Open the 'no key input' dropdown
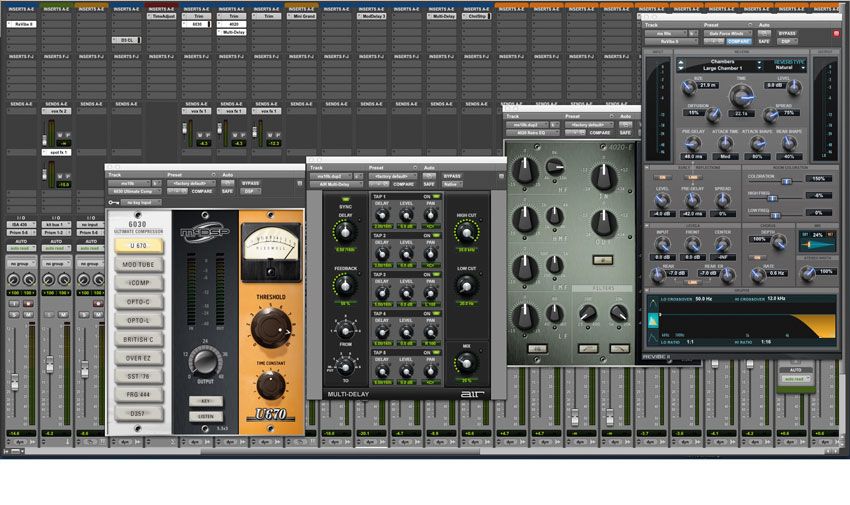 (141, 203)
